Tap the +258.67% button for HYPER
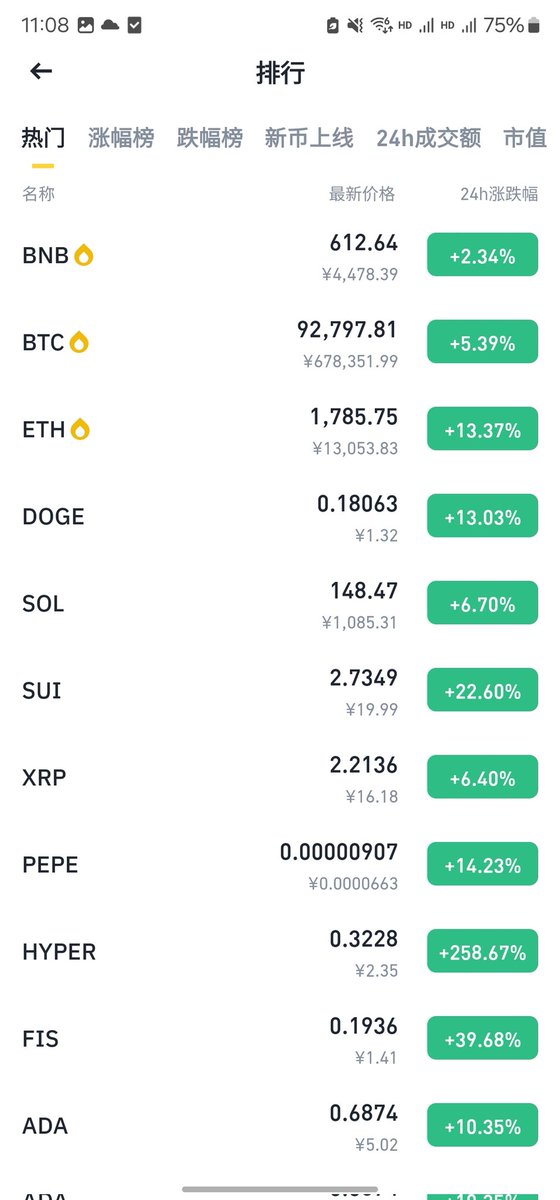 click(482, 953)
